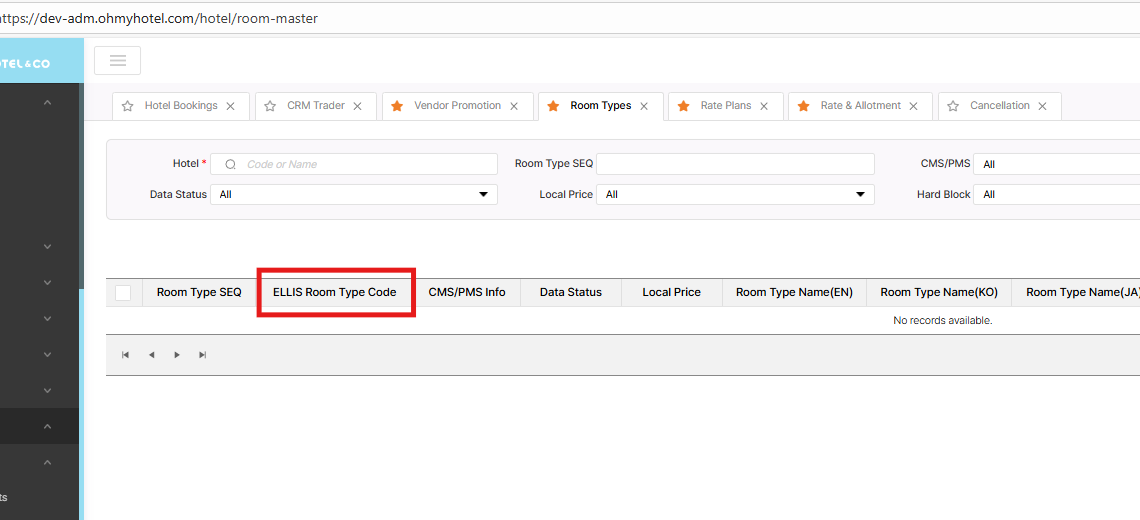Close the CRM Trader tab

click(x=357, y=106)
